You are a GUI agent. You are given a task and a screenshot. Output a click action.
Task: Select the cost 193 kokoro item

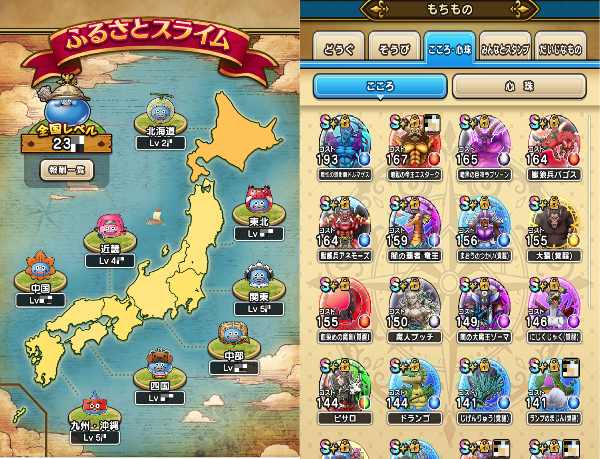pos(345,147)
